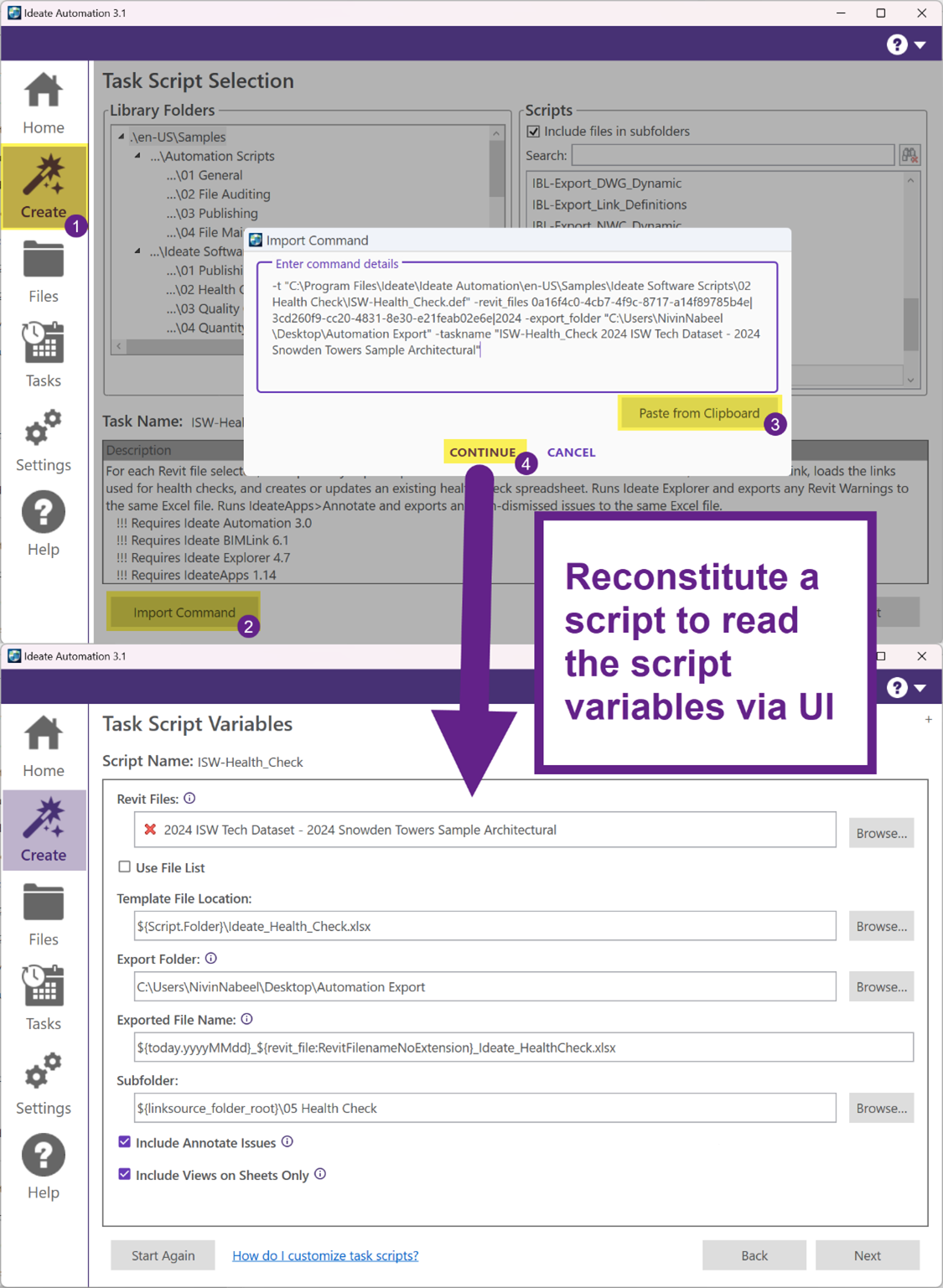Browse for Revit Files
This screenshot has height=1288, width=943.
coord(881,833)
